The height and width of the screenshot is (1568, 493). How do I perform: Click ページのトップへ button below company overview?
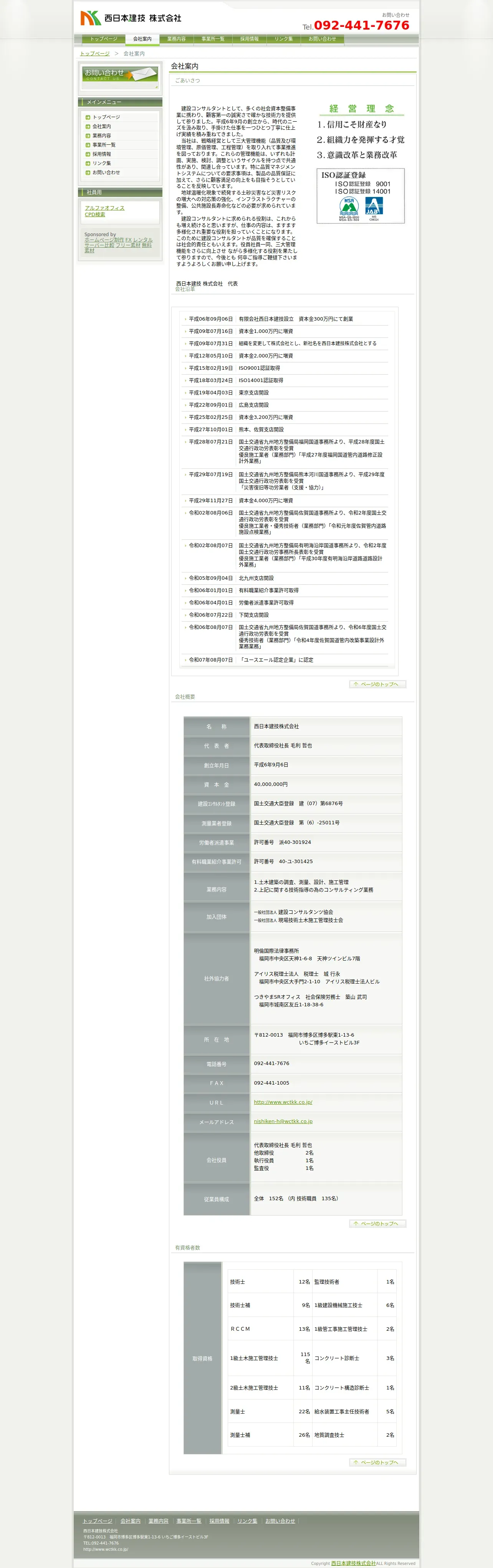[377, 1224]
